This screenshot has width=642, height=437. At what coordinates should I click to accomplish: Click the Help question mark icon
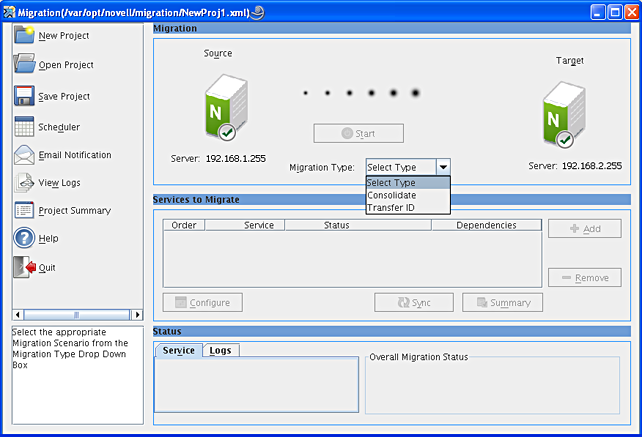click(x=24, y=238)
